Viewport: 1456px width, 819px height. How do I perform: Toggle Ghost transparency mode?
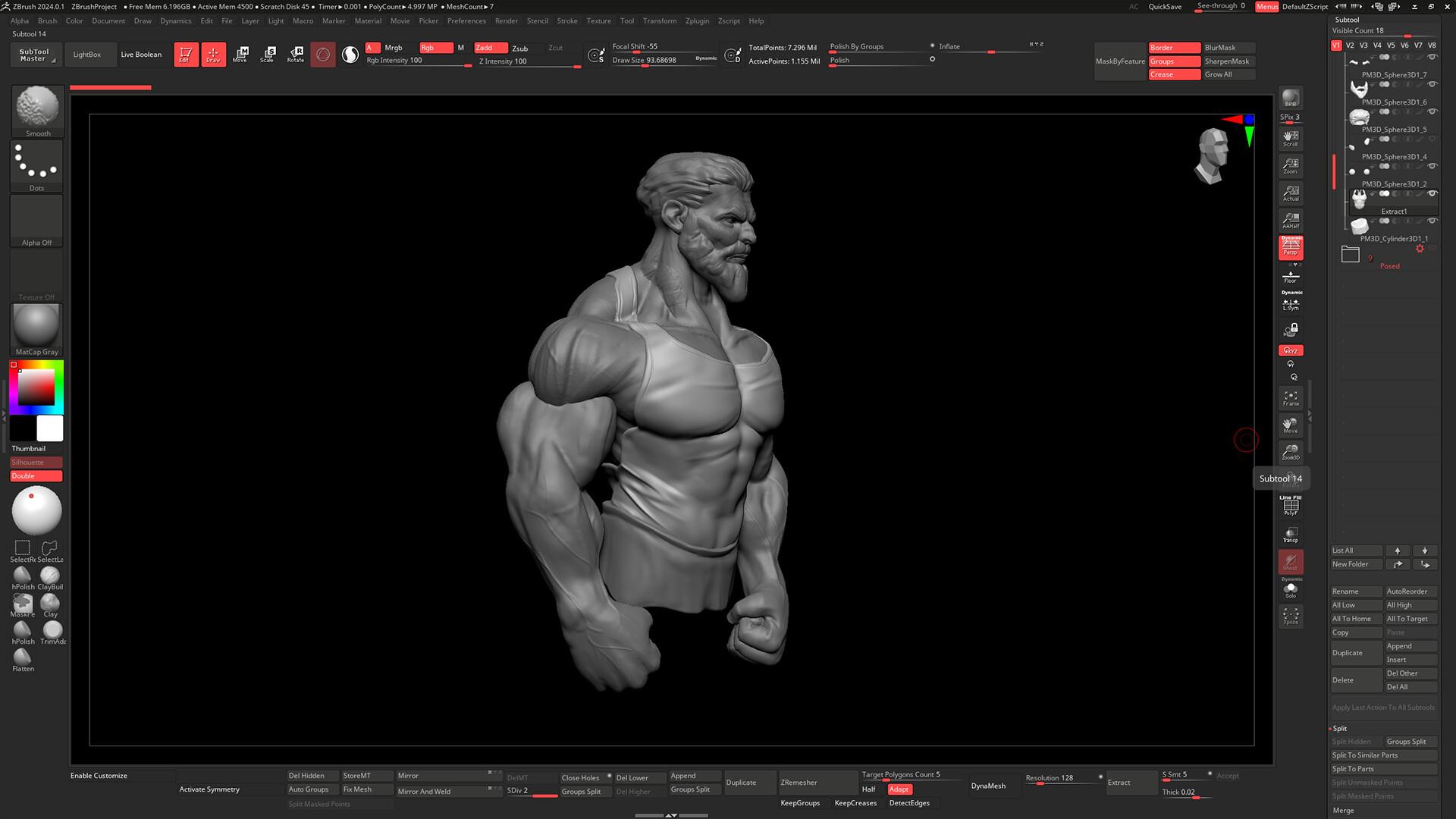coord(1290,563)
